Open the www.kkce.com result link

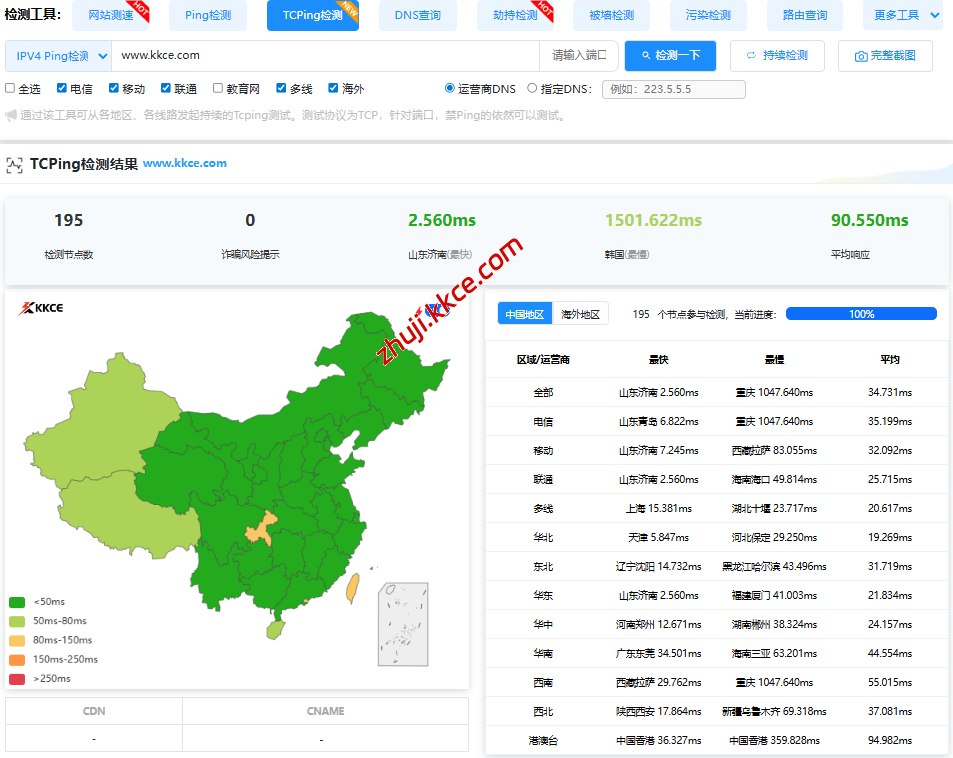185,163
